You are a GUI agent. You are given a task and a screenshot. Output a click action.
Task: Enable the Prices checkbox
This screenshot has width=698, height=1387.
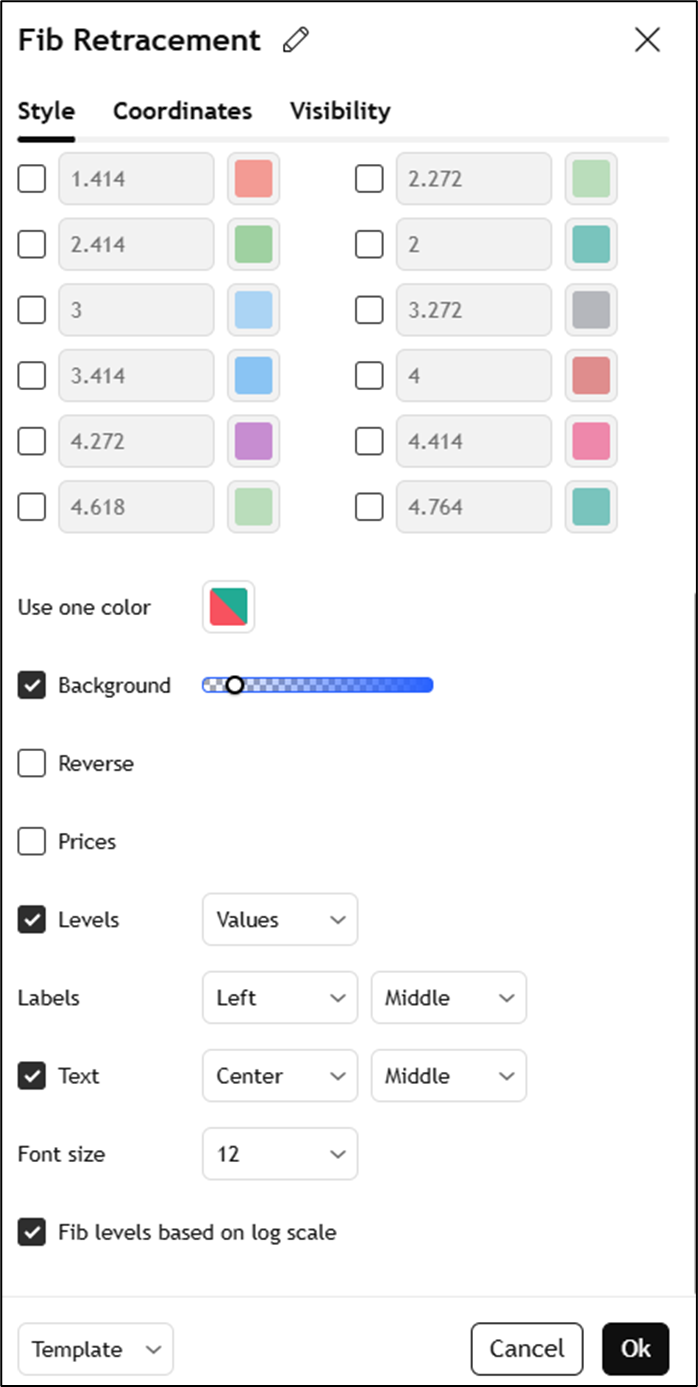click(x=32, y=842)
